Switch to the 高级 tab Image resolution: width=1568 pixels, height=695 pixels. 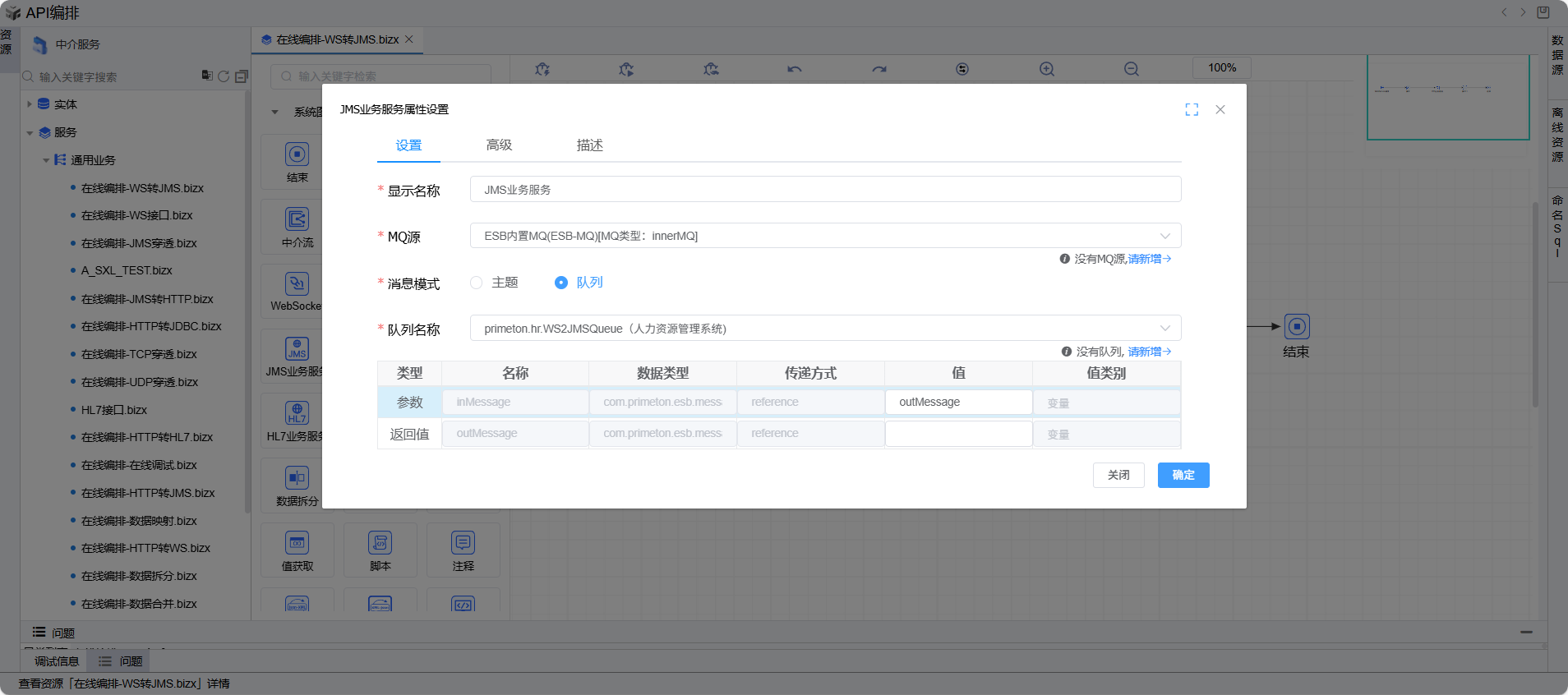[499, 145]
